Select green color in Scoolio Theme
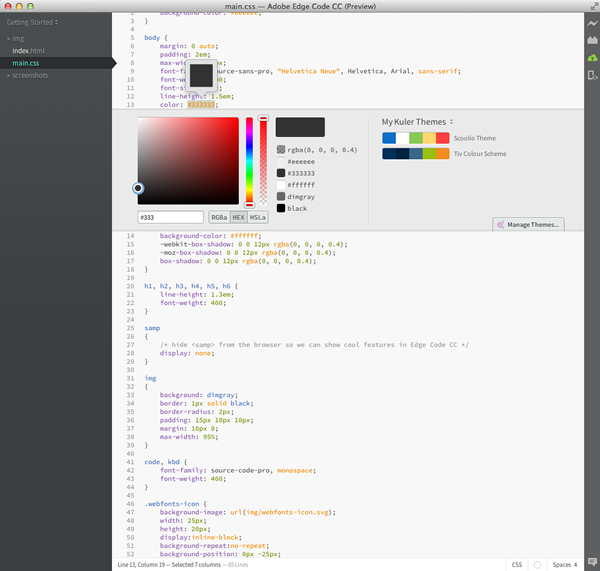 pos(416,138)
